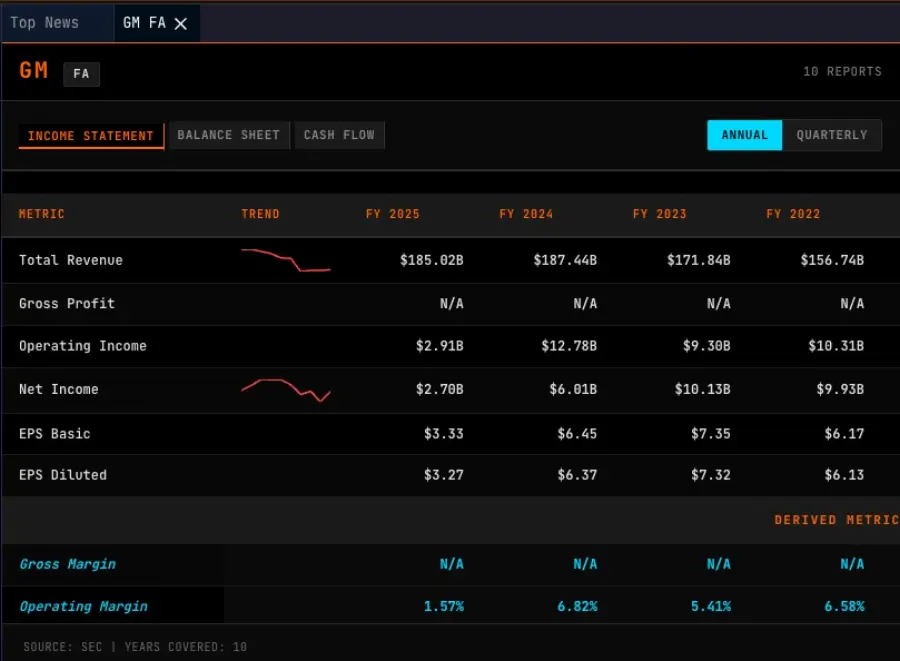Toggle to Annual reporting view
This screenshot has height=661, width=900.
(744, 135)
